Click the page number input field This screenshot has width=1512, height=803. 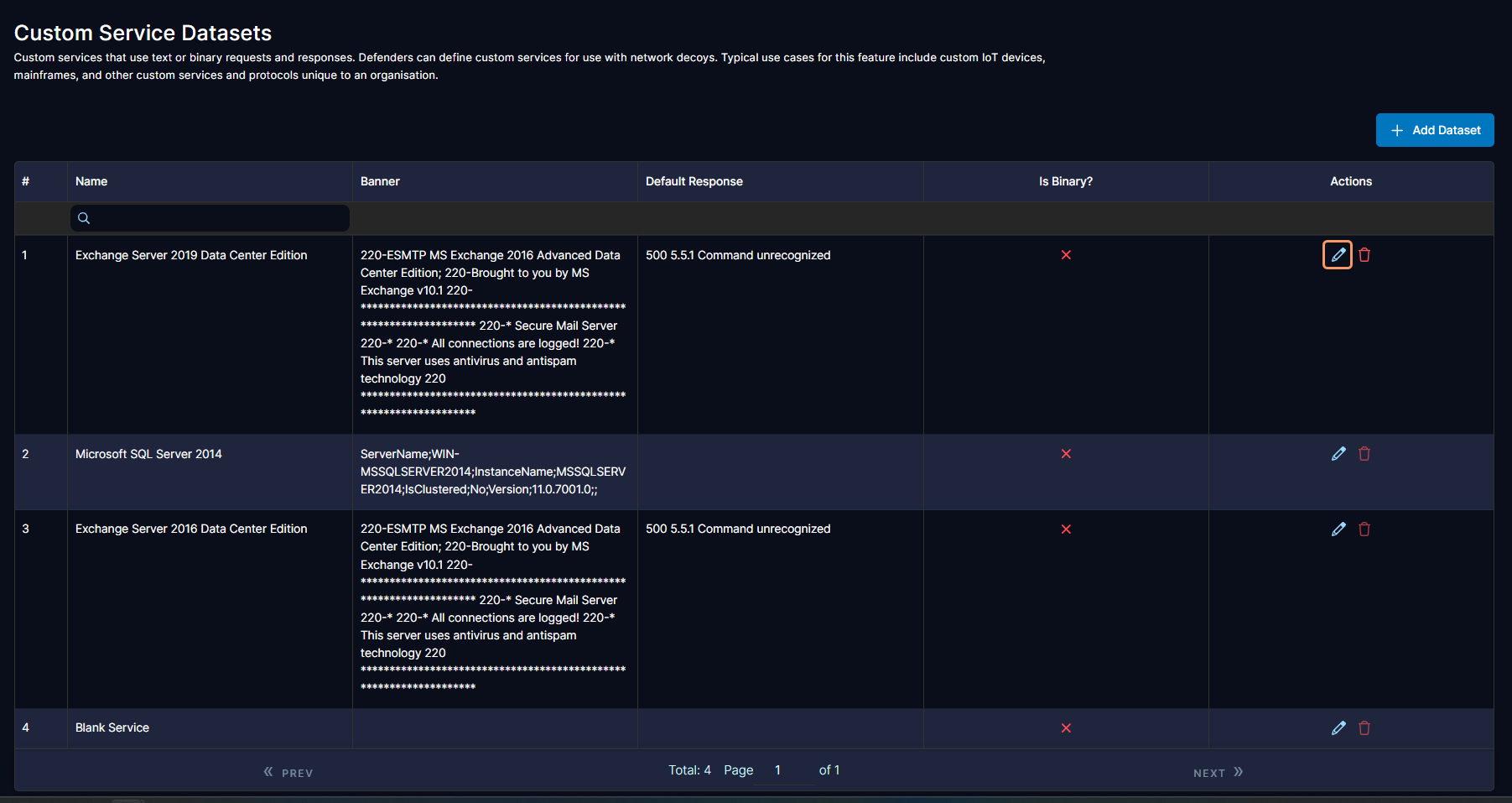784,770
